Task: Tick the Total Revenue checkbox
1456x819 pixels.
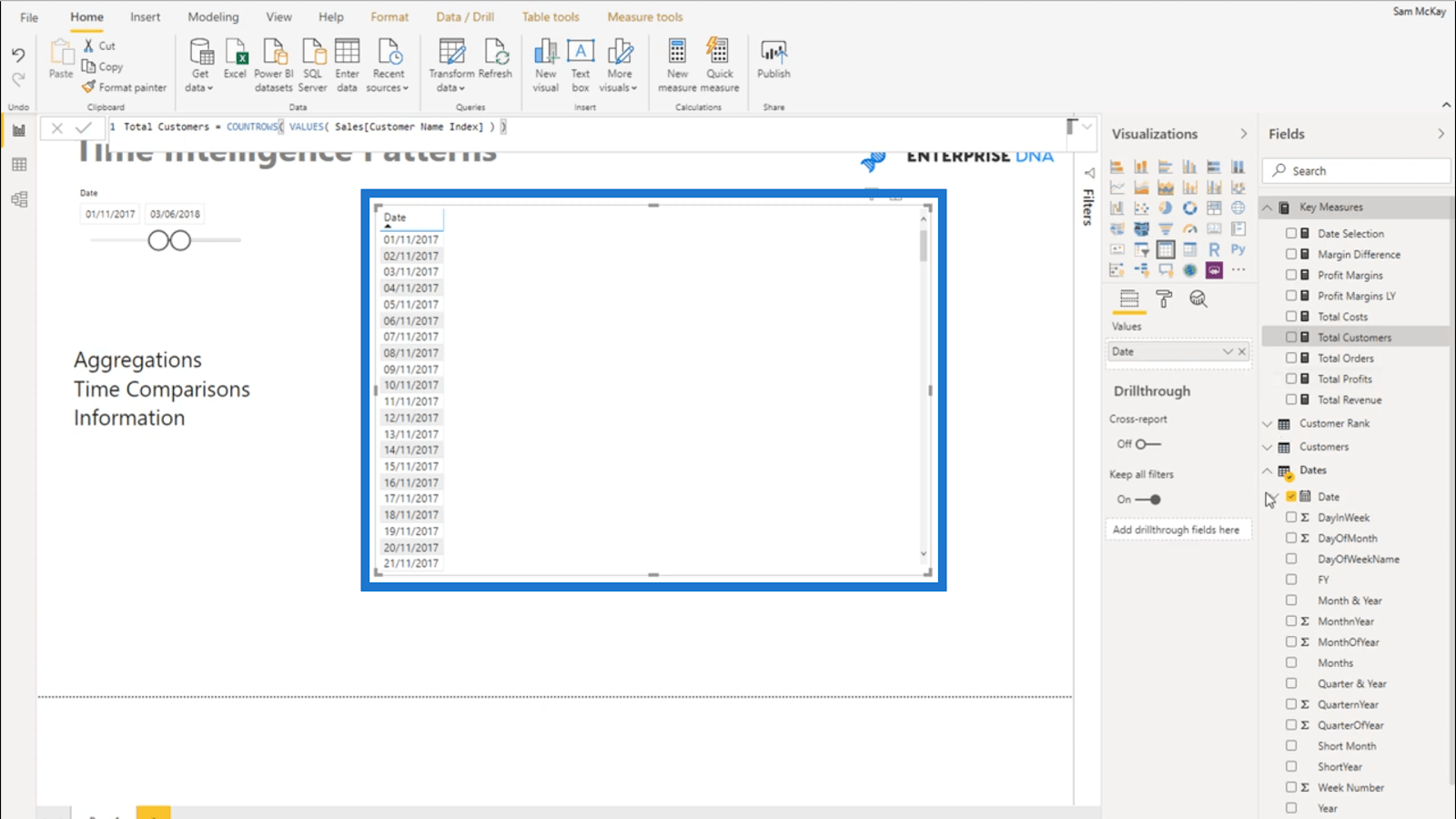Action: coord(1291,399)
